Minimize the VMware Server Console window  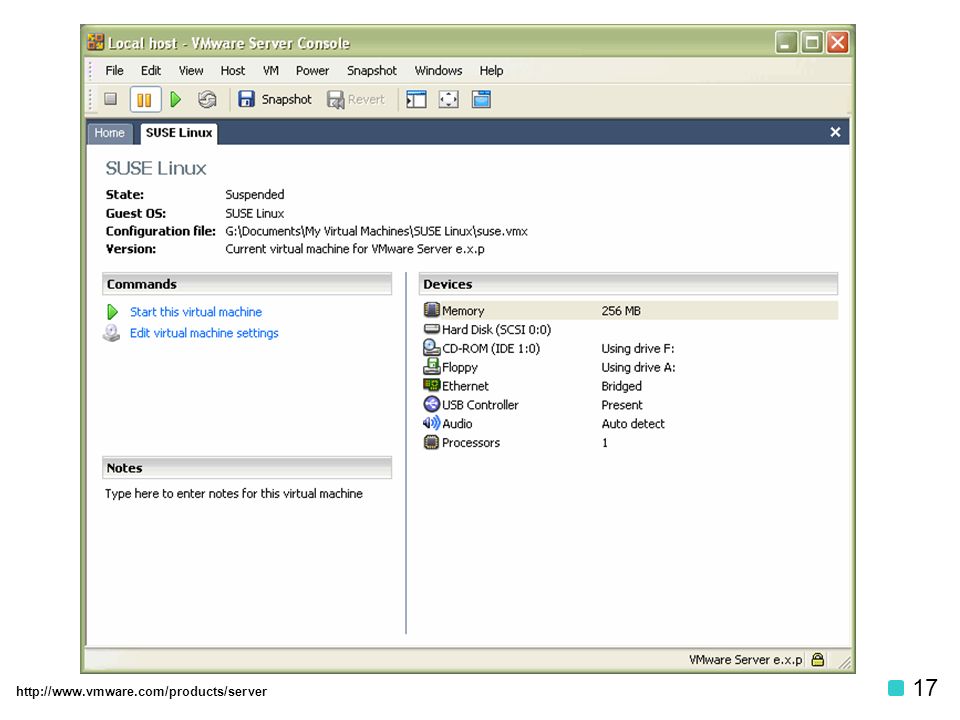tap(787, 42)
